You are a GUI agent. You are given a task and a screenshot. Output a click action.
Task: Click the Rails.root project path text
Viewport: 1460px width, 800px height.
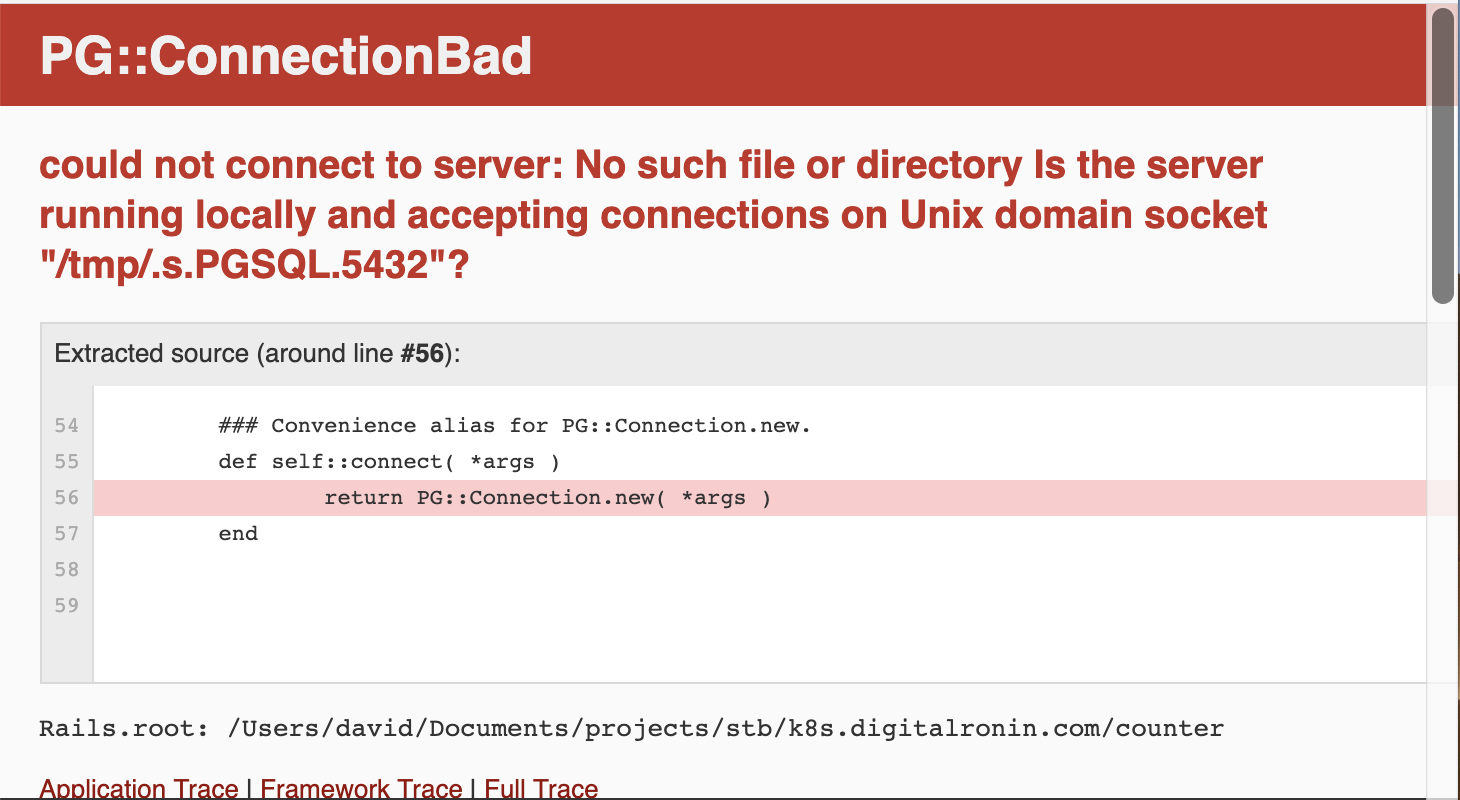coord(725,728)
